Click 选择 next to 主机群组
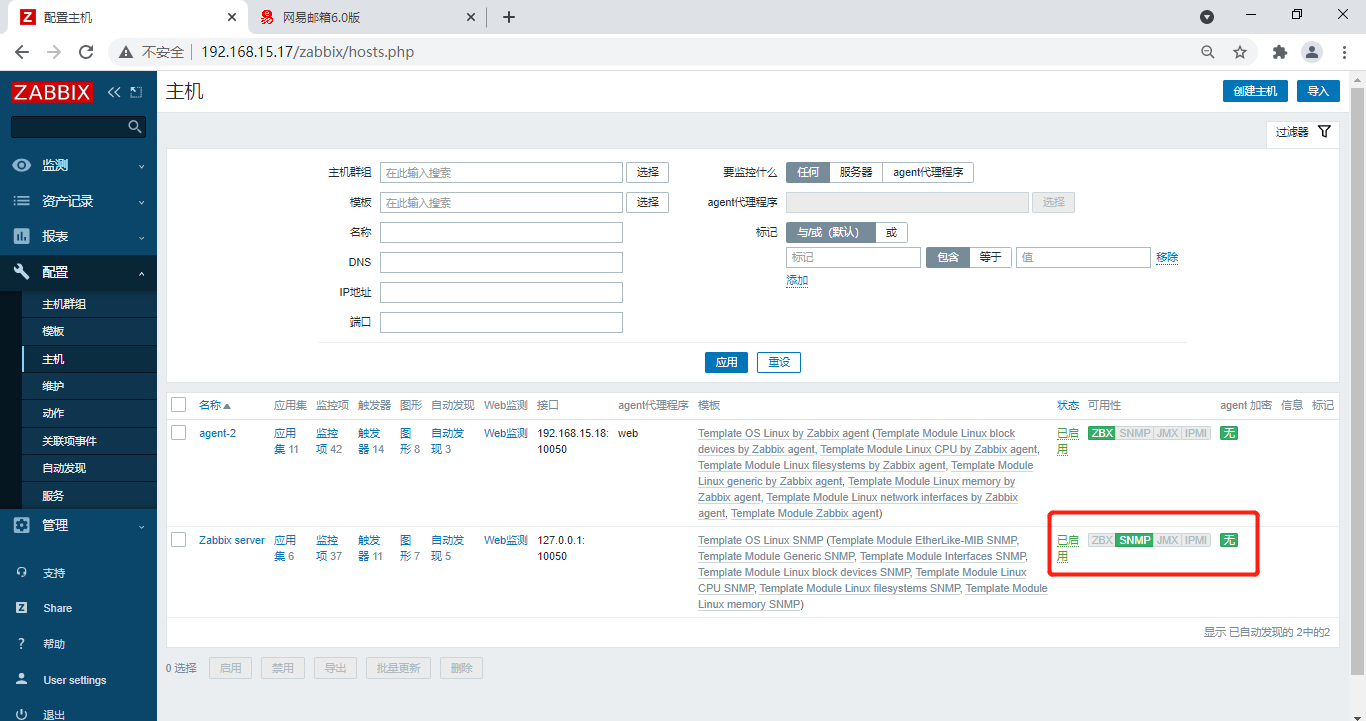 click(647, 172)
